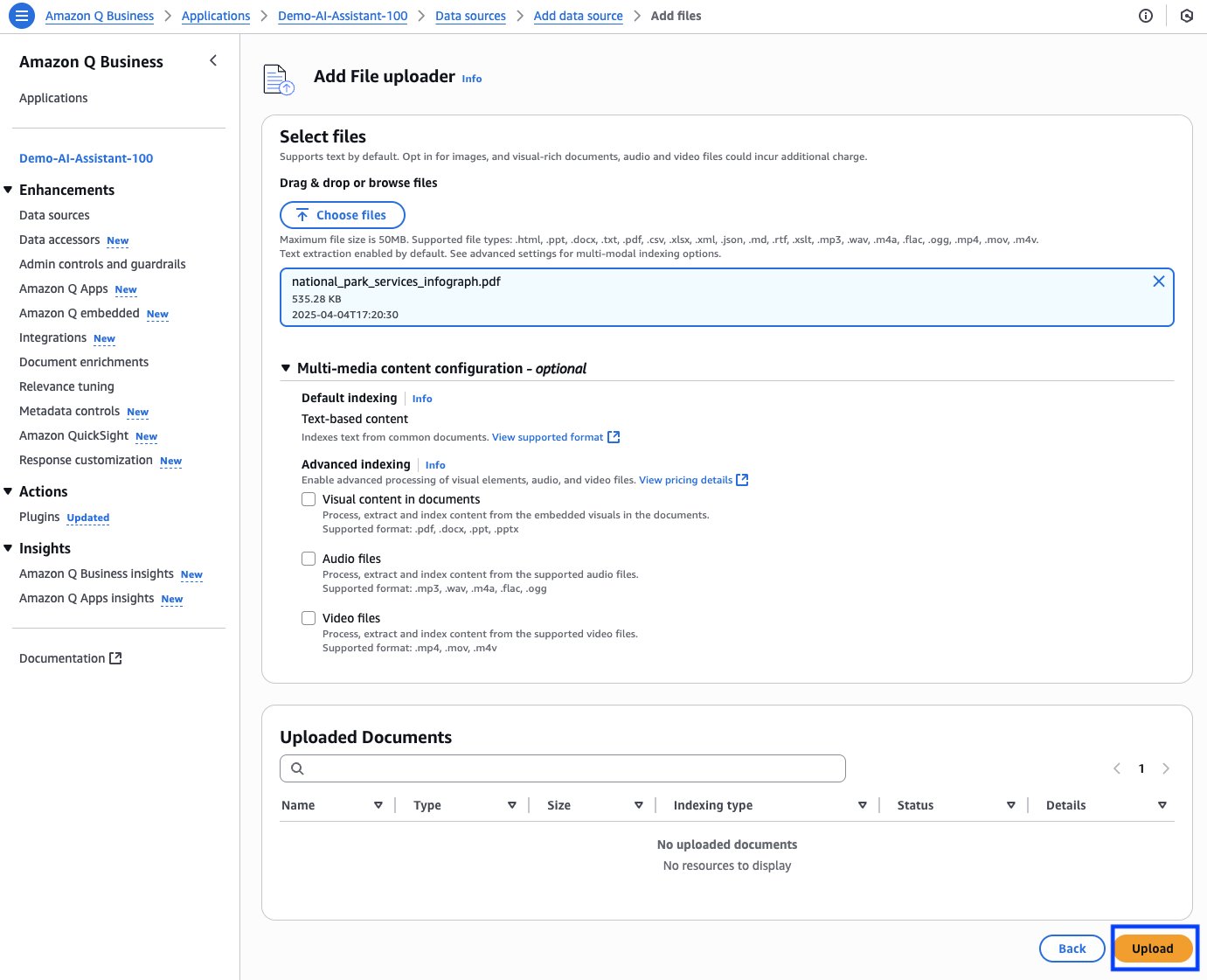The image size is (1207, 980).
Task: Click Info link next to Advanced indexing
Action: point(435,465)
